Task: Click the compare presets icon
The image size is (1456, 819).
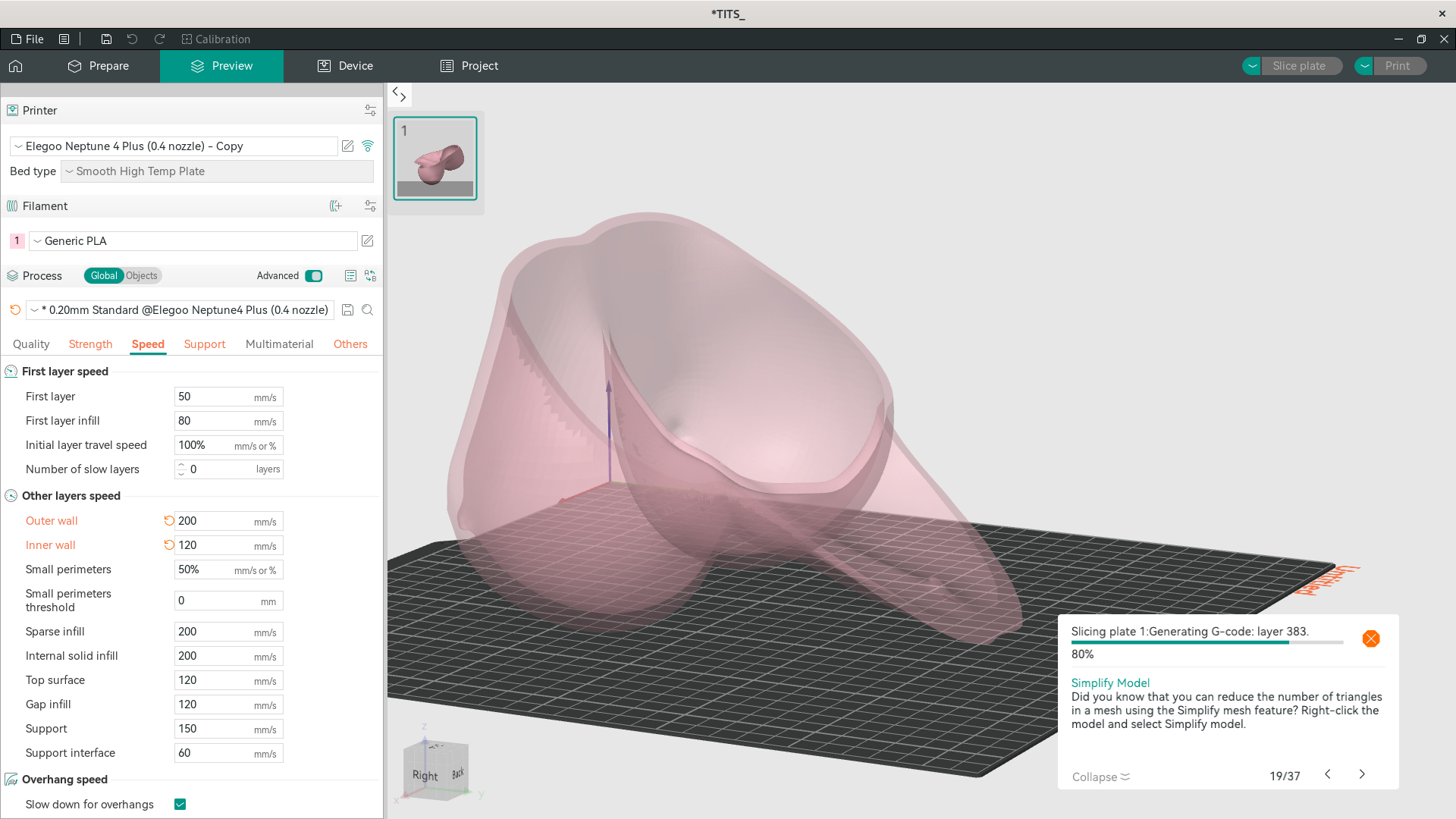Action: [x=370, y=276]
